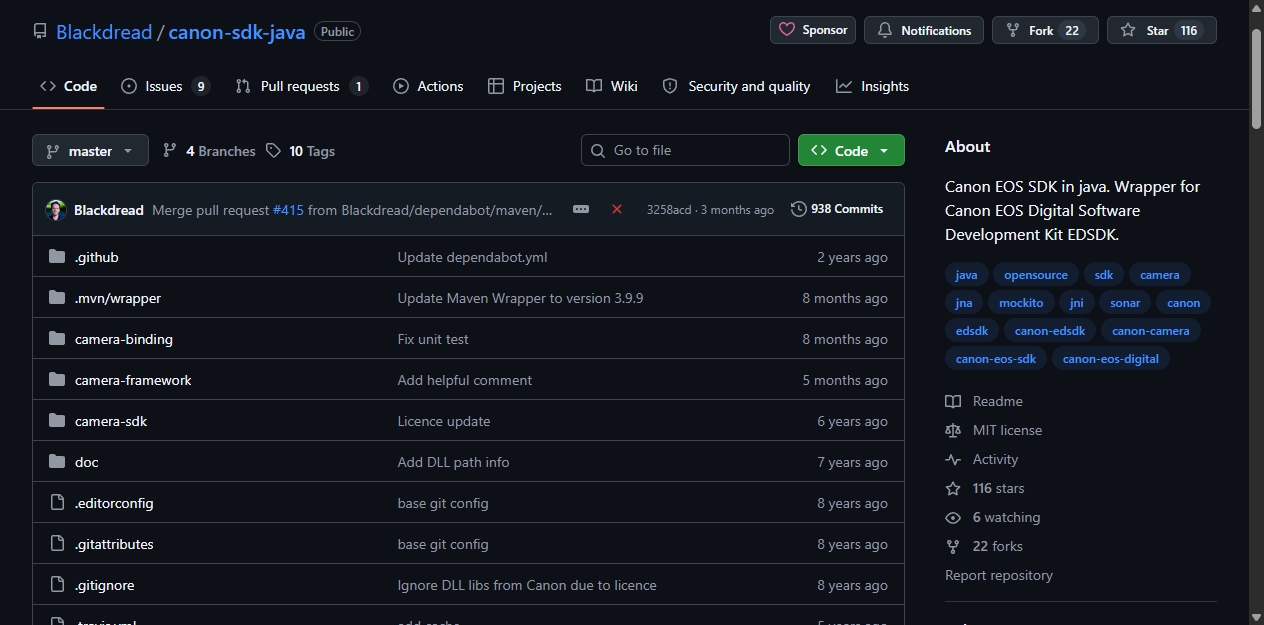
Task: Click the camera-framework folder icon
Action: coord(57,380)
